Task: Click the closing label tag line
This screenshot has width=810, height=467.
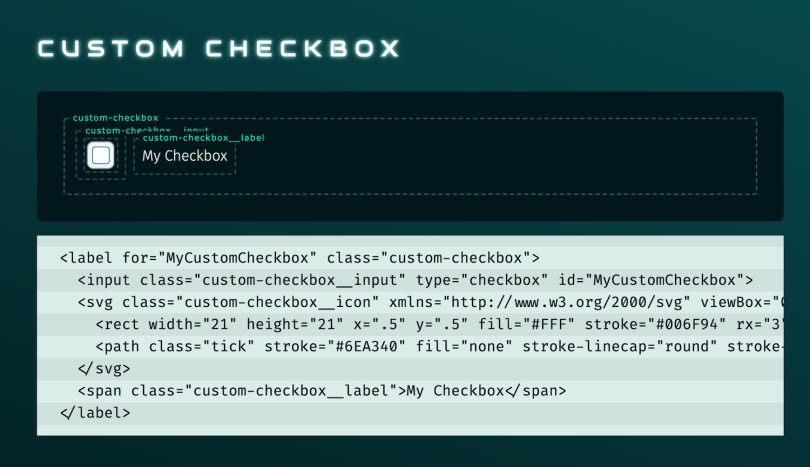Action: (x=95, y=412)
